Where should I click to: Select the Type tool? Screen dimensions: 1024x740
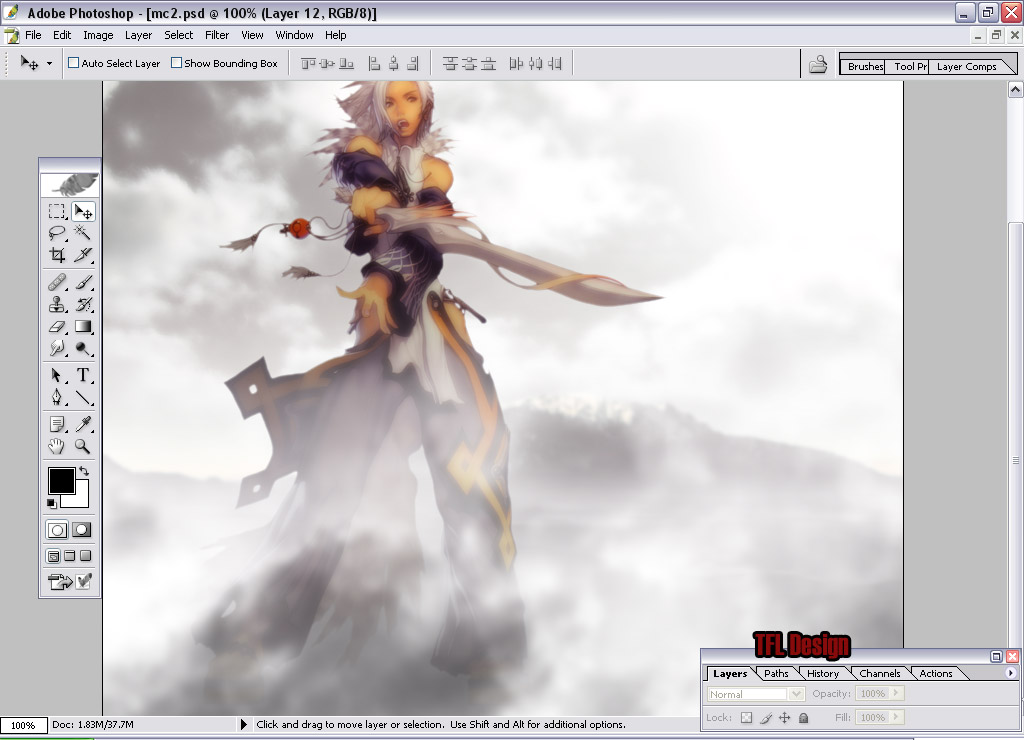coord(83,375)
